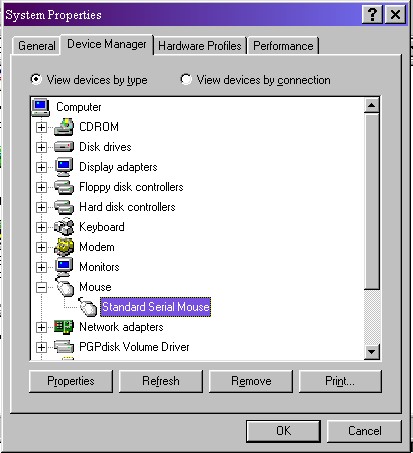Viewport: 413px width, 453px height.
Task: Click the Remove button
Action: tap(251, 381)
